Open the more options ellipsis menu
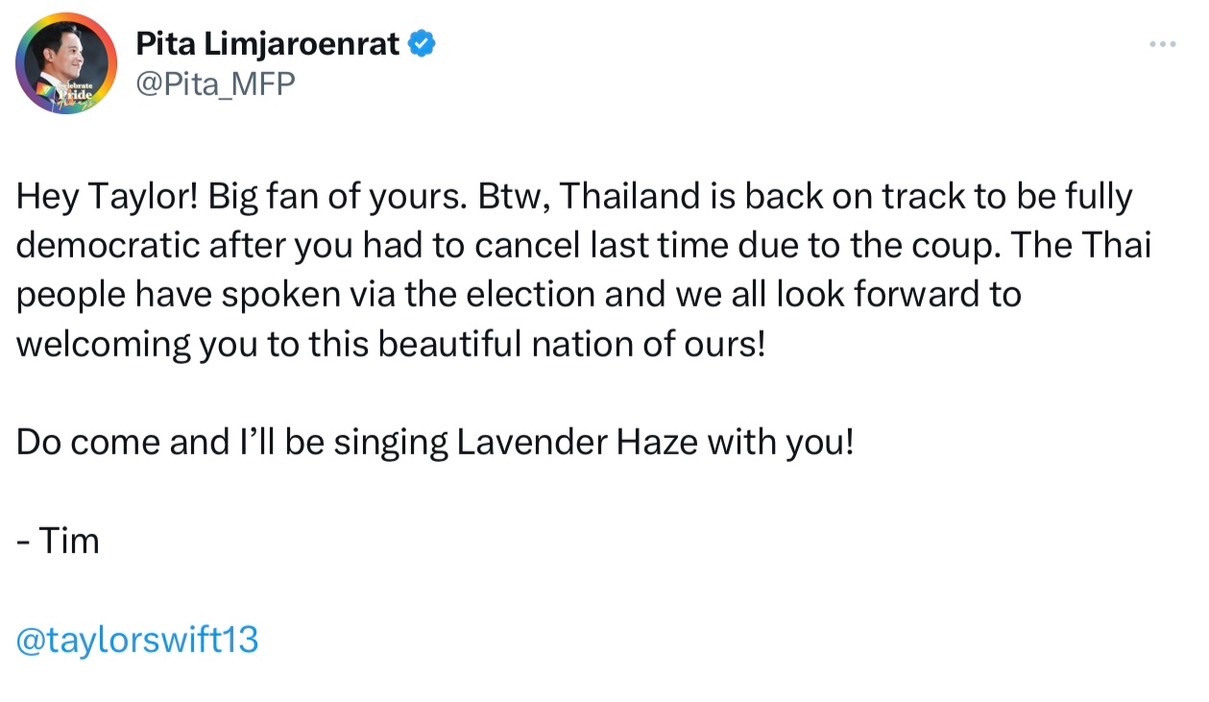 pyautogui.click(x=1162, y=44)
